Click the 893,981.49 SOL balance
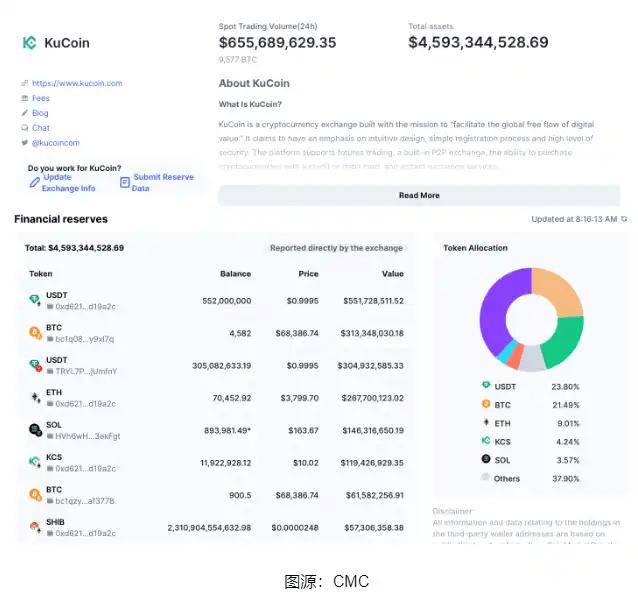 tap(227, 431)
